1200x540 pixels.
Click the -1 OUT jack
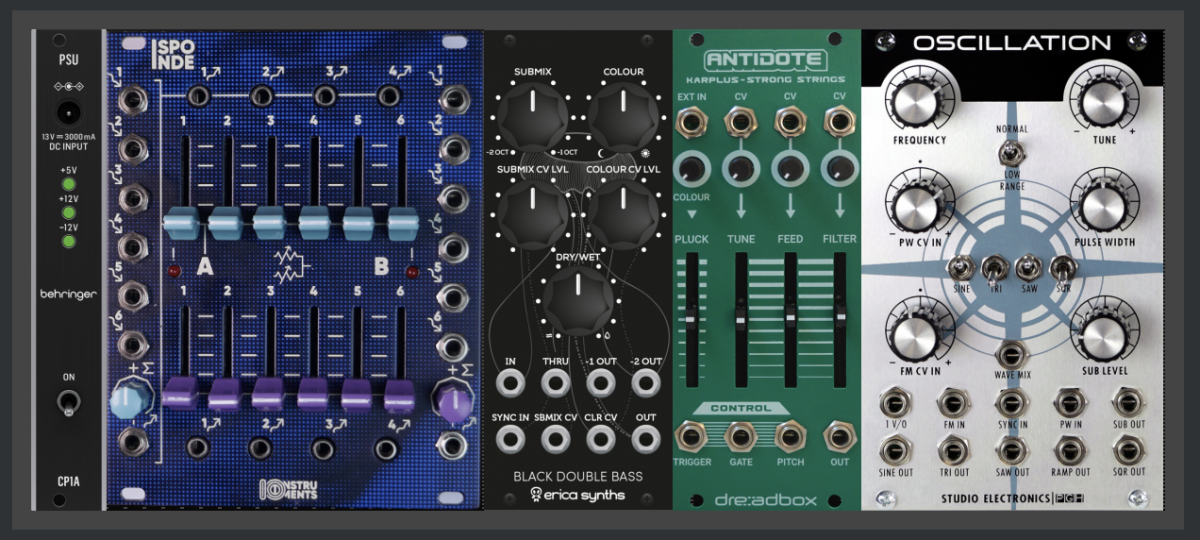click(600, 382)
